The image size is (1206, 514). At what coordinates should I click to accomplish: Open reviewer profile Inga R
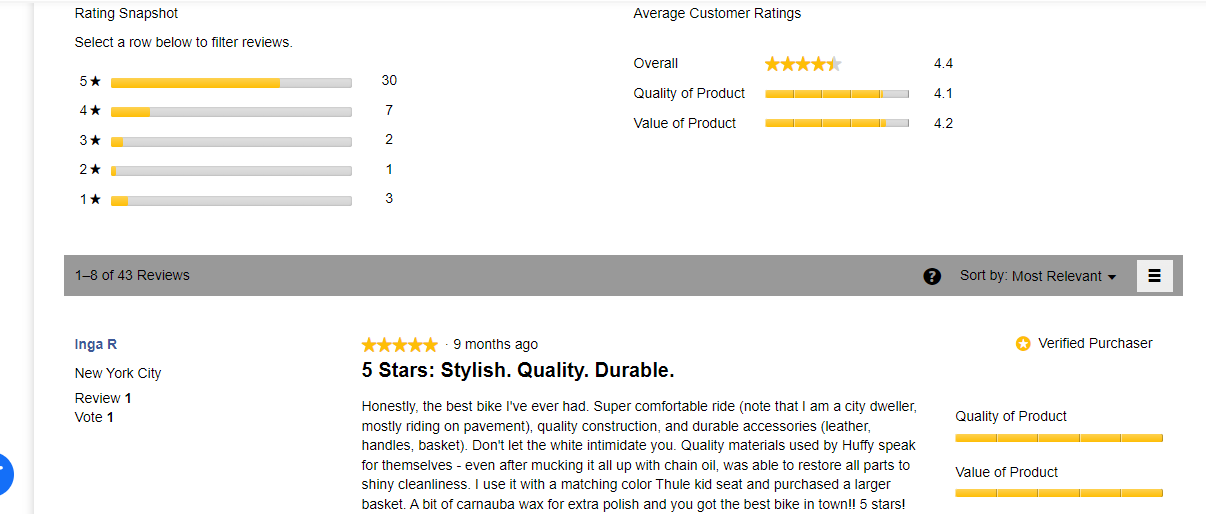pyautogui.click(x=96, y=345)
